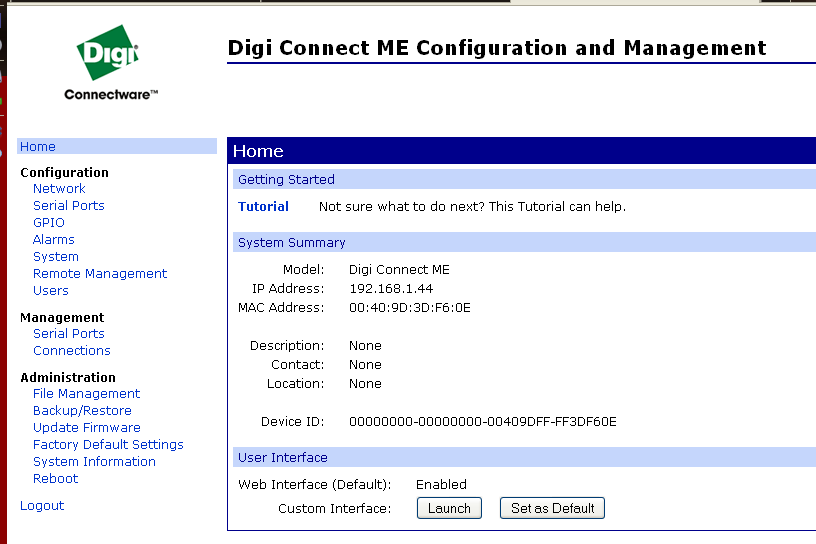
Task: Click the Management sidebar heading
Action: tap(62, 318)
